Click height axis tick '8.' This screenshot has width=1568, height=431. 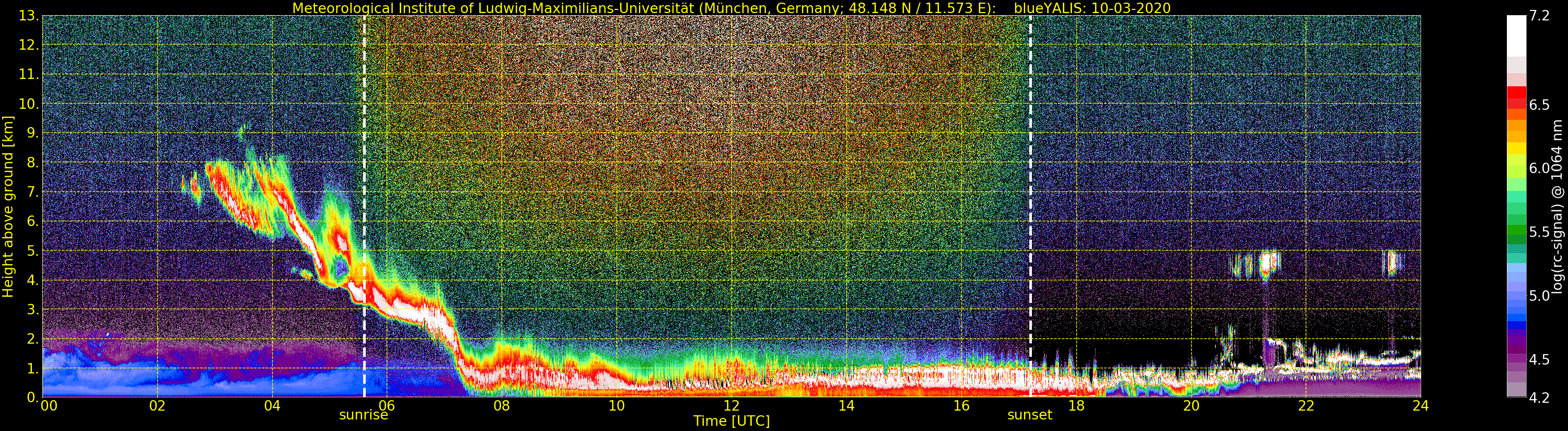(x=32, y=163)
